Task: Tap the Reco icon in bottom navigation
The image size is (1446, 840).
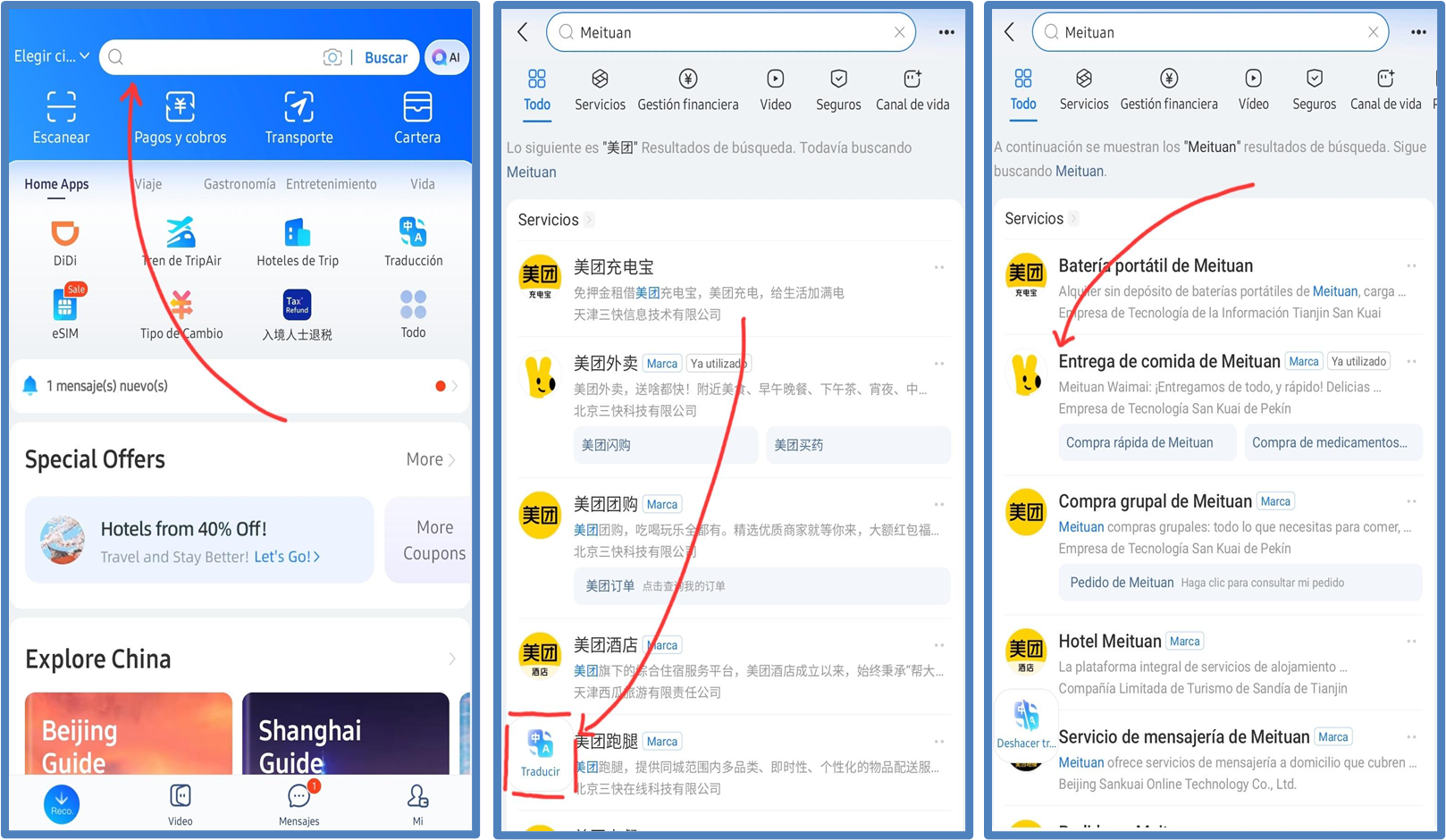Action: coord(62,805)
